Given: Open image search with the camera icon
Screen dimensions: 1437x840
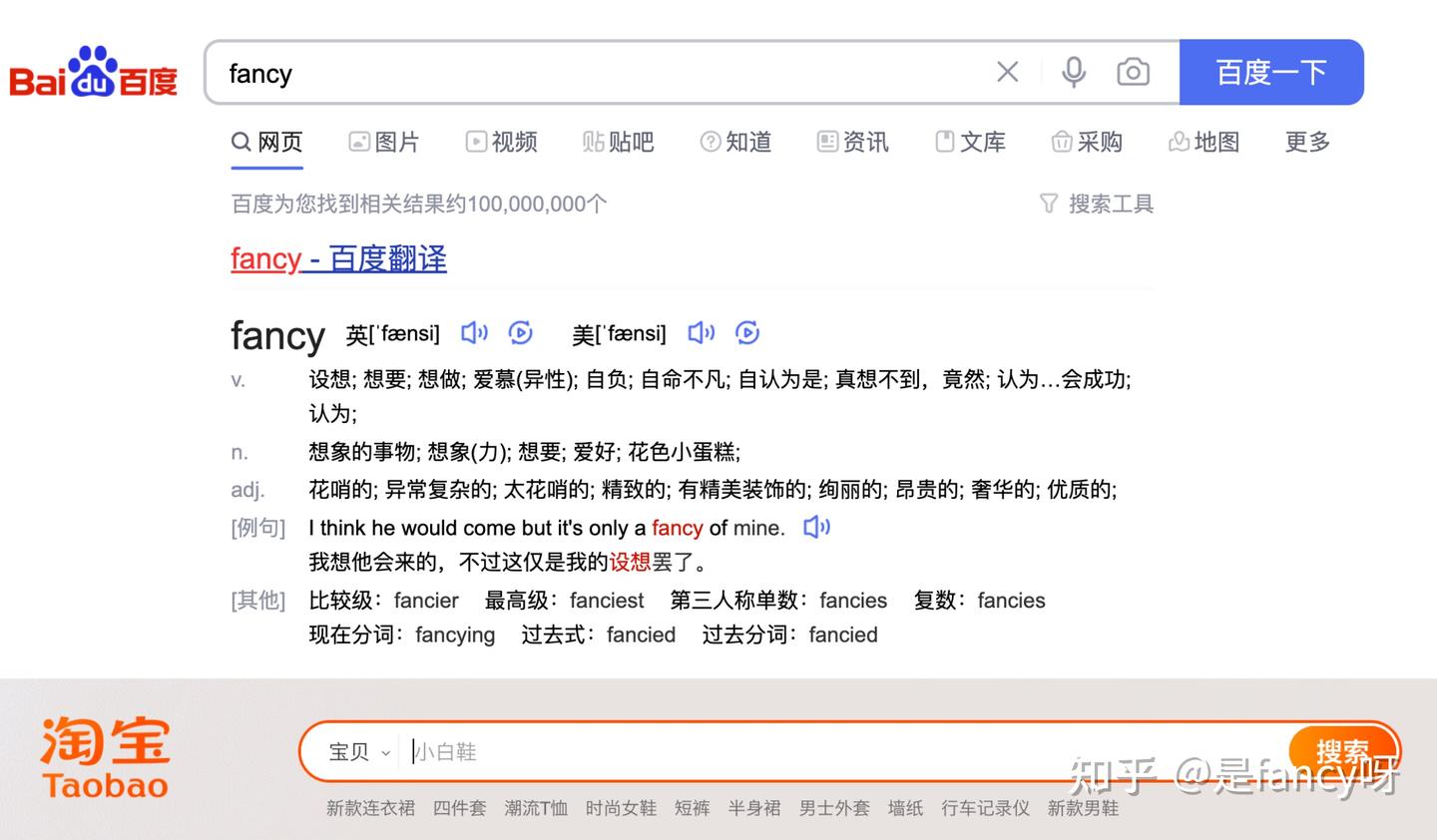Looking at the screenshot, I should [x=1133, y=72].
